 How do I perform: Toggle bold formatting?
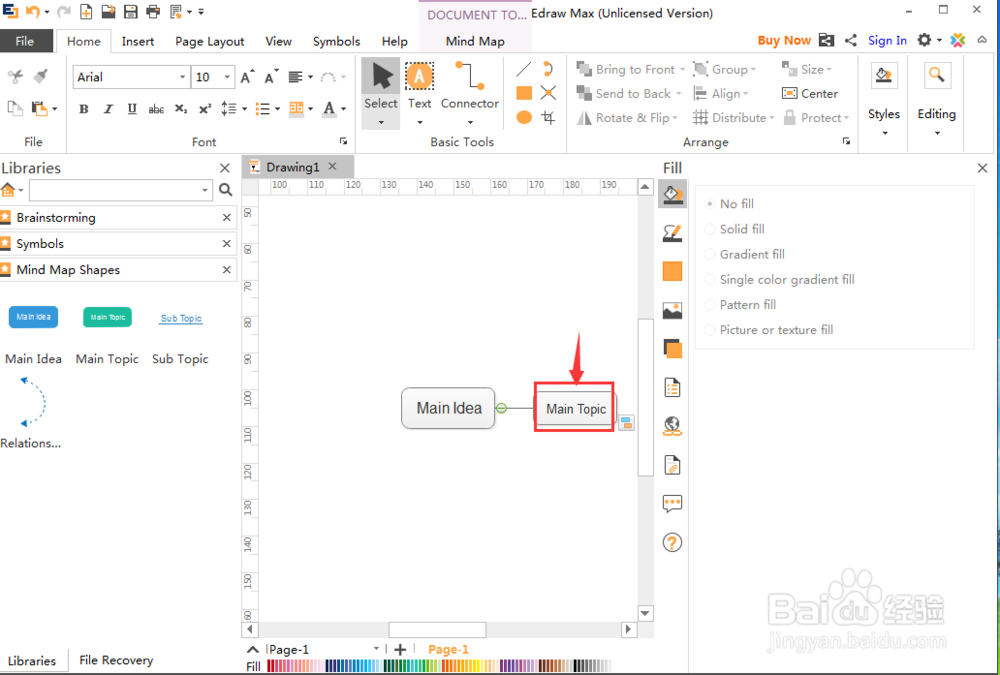pos(84,109)
